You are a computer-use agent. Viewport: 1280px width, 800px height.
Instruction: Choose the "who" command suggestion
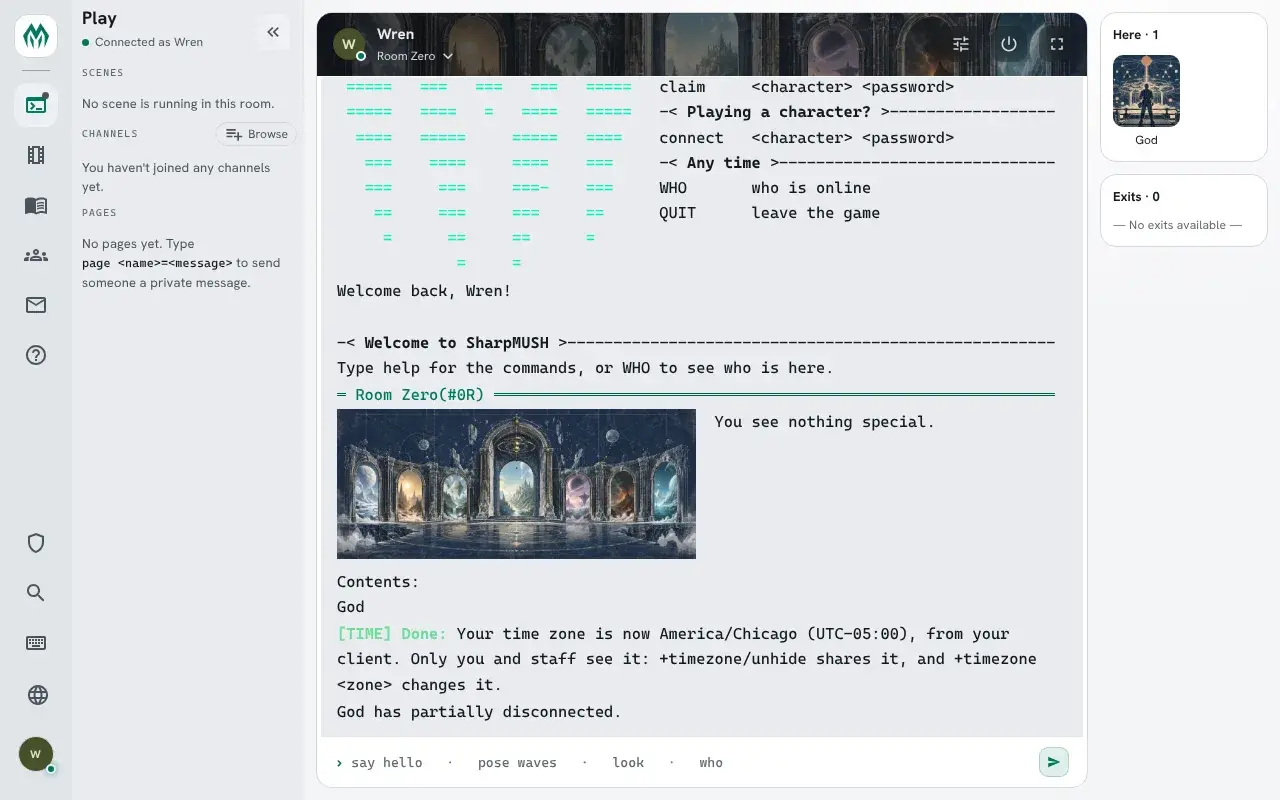point(711,763)
